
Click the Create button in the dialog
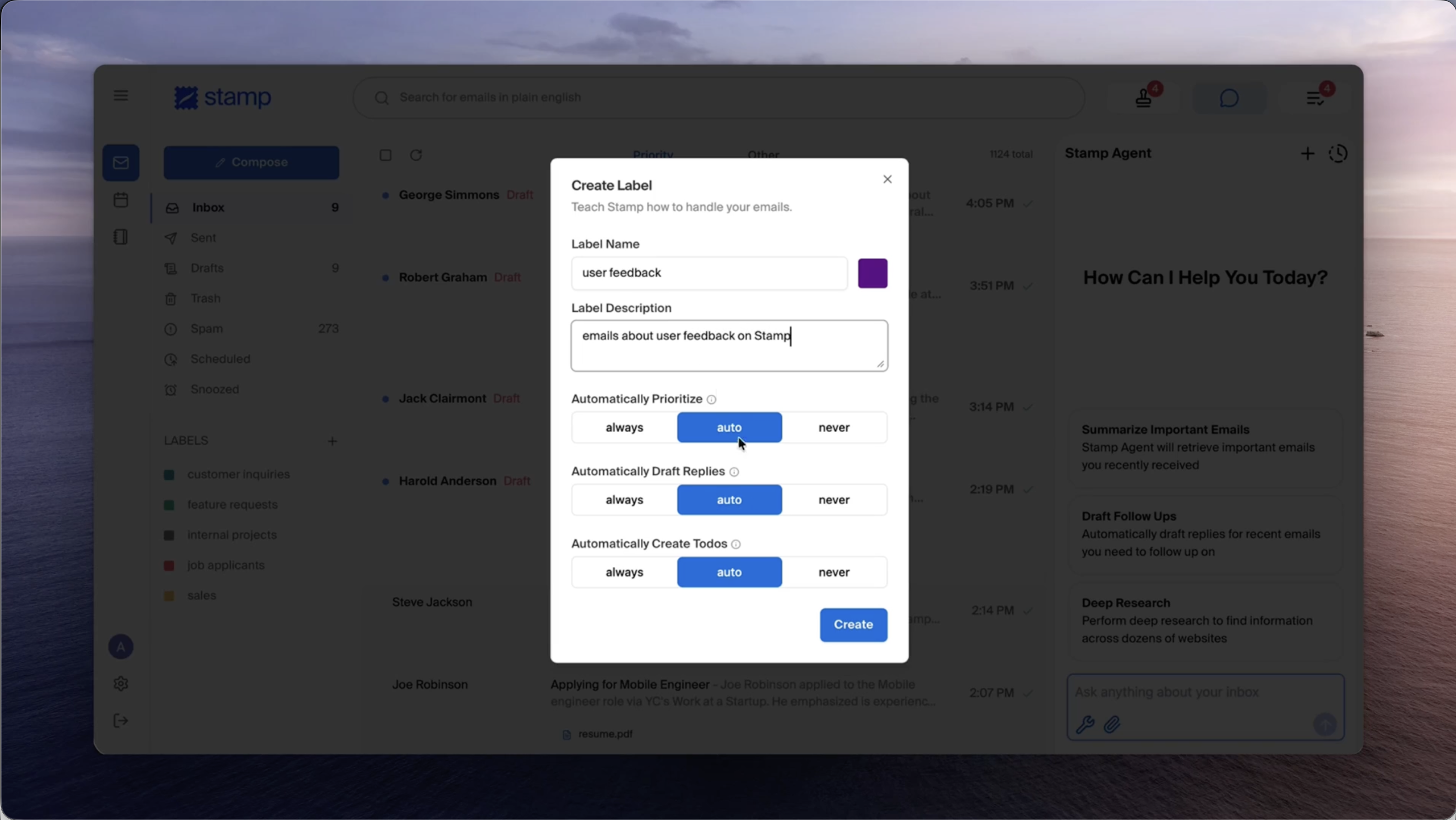[x=854, y=625]
